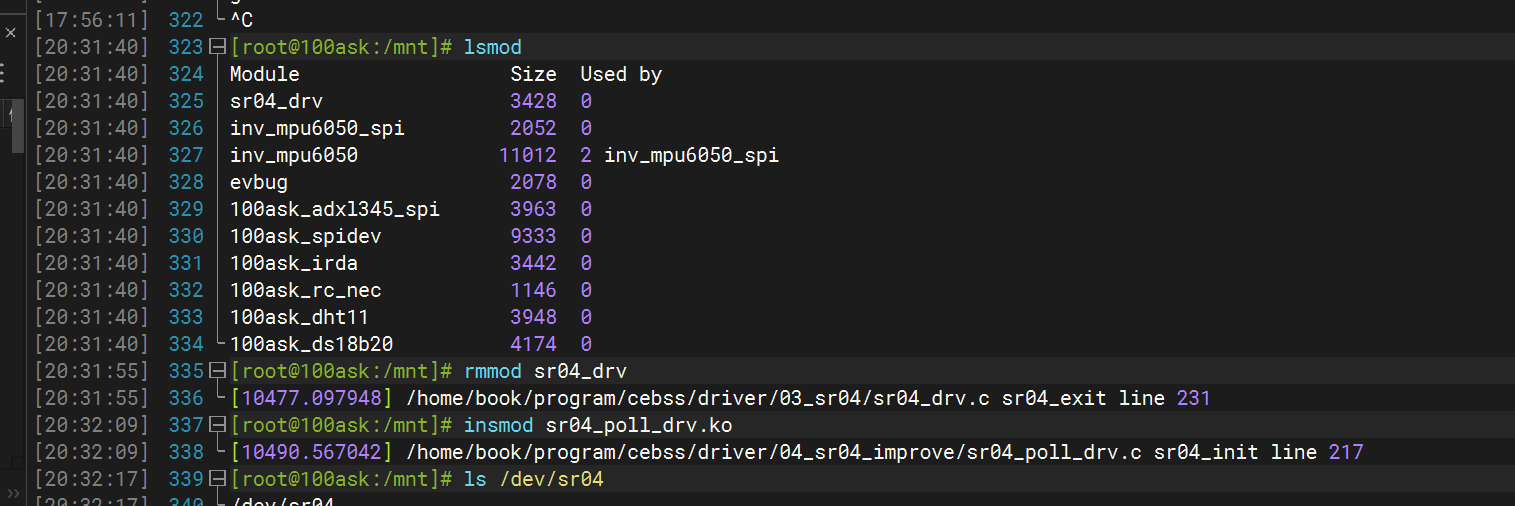The image size is (1515, 506).
Task: Click the sr04_drv module name on line 325
Action: pos(277,101)
